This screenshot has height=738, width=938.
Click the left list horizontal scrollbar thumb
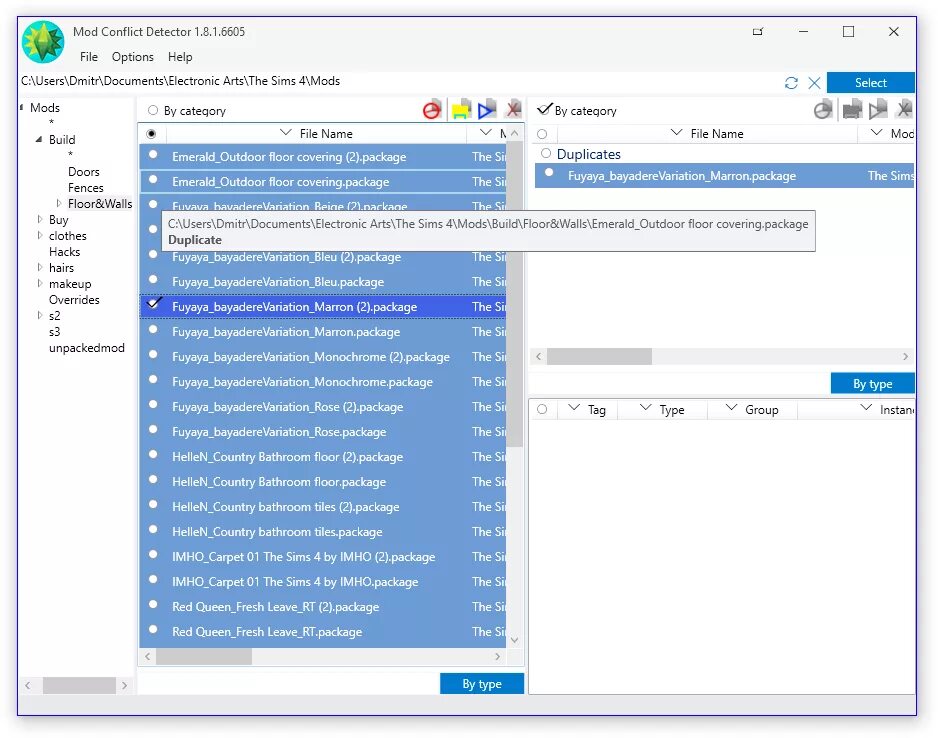204,656
